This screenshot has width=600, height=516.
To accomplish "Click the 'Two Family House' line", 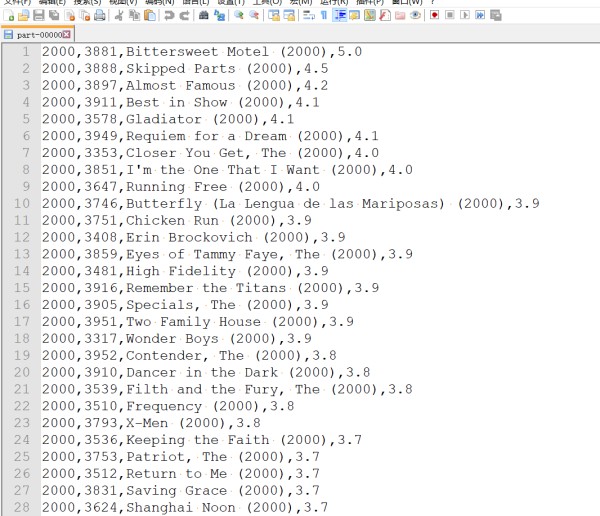I will (x=198, y=322).
